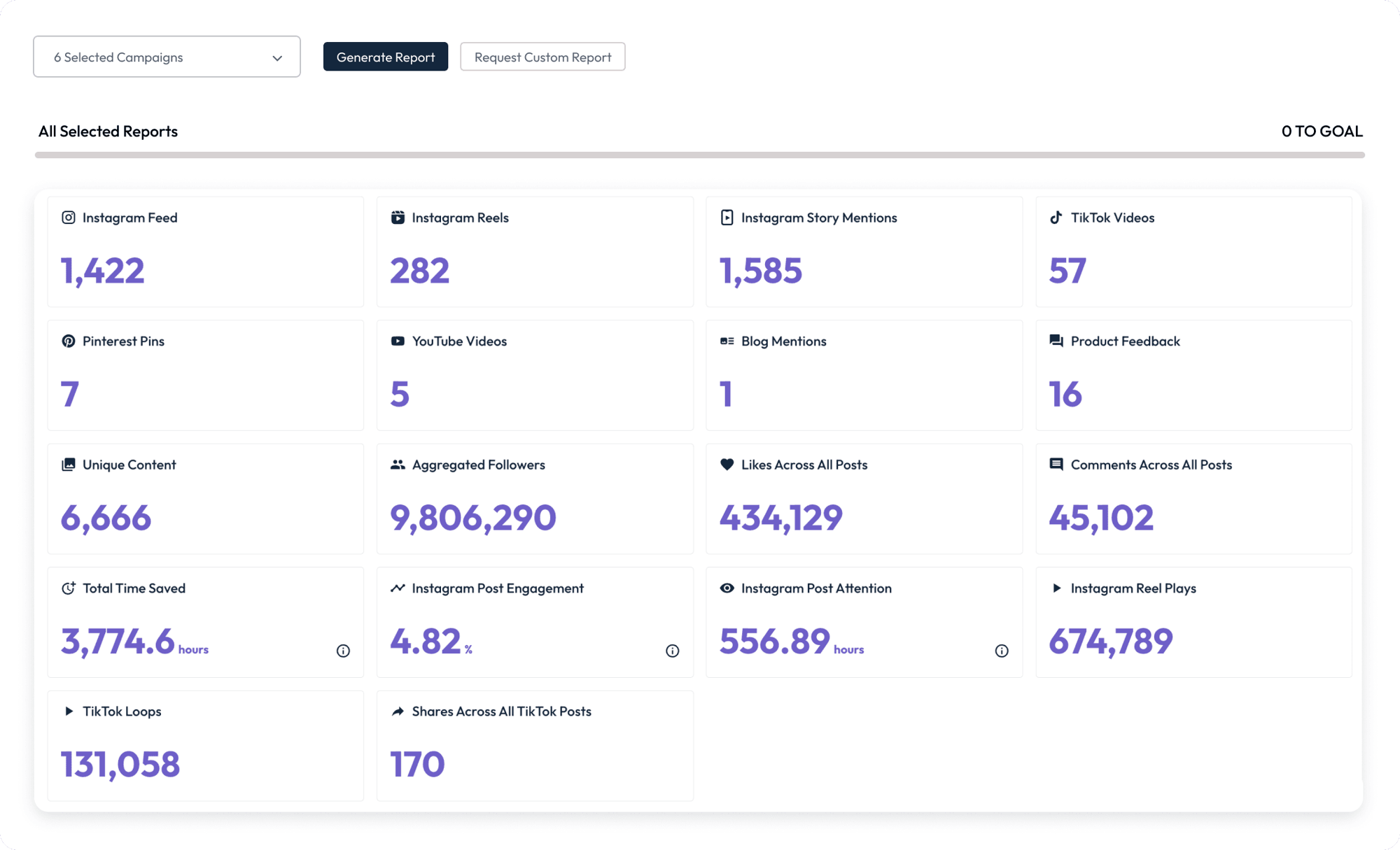Open info tooltip for Instagram Post Engagement
This screenshot has width=1400, height=850.
pyautogui.click(x=672, y=651)
